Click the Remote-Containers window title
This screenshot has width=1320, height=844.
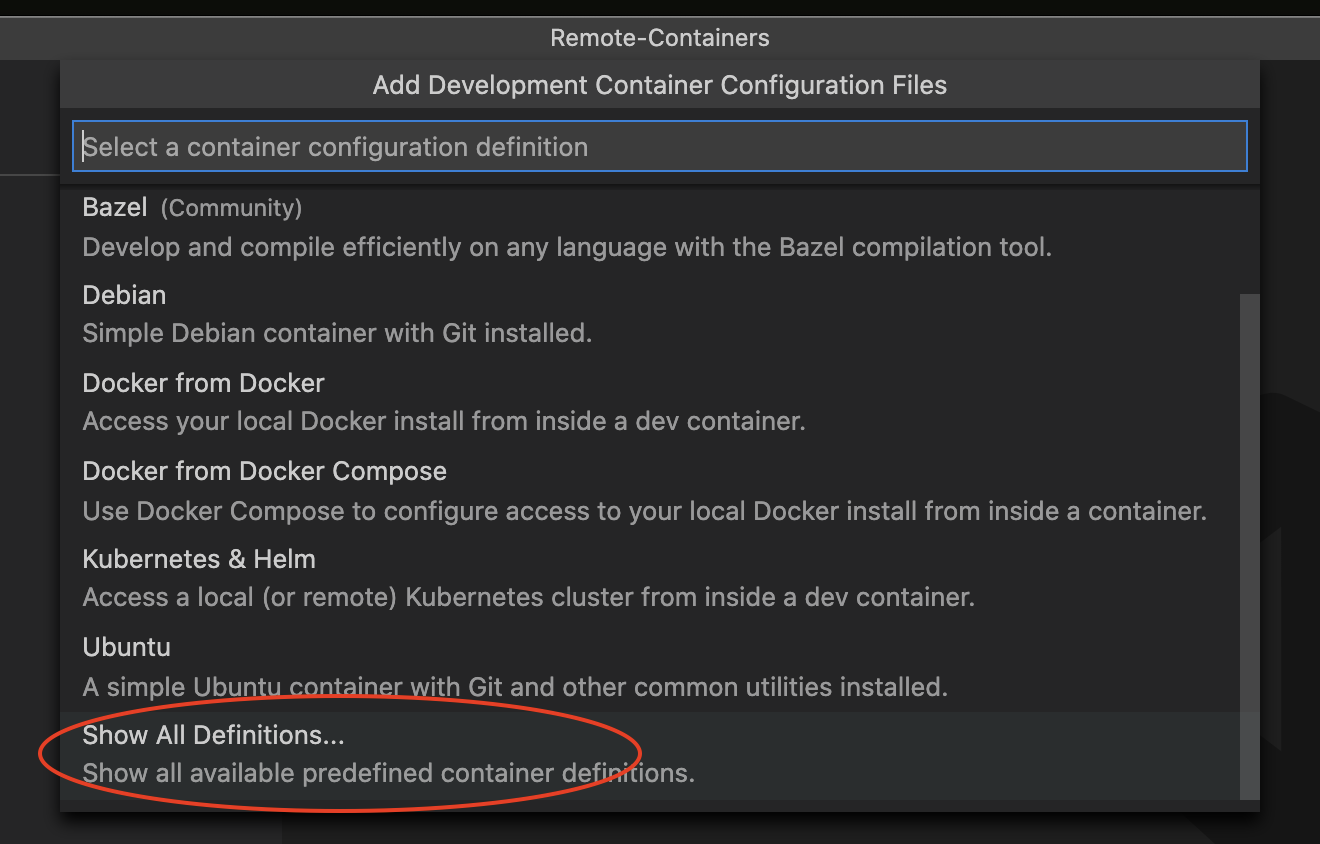pos(660,38)
